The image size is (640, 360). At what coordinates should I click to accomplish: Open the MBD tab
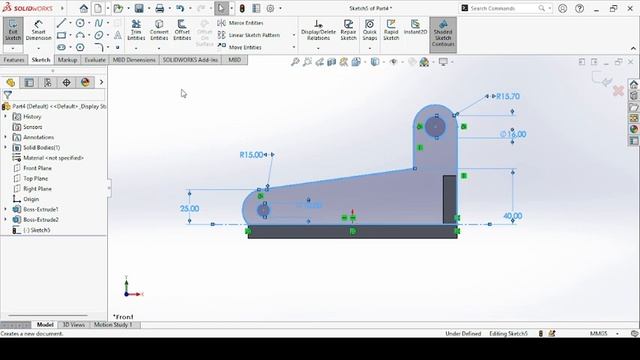234,60
